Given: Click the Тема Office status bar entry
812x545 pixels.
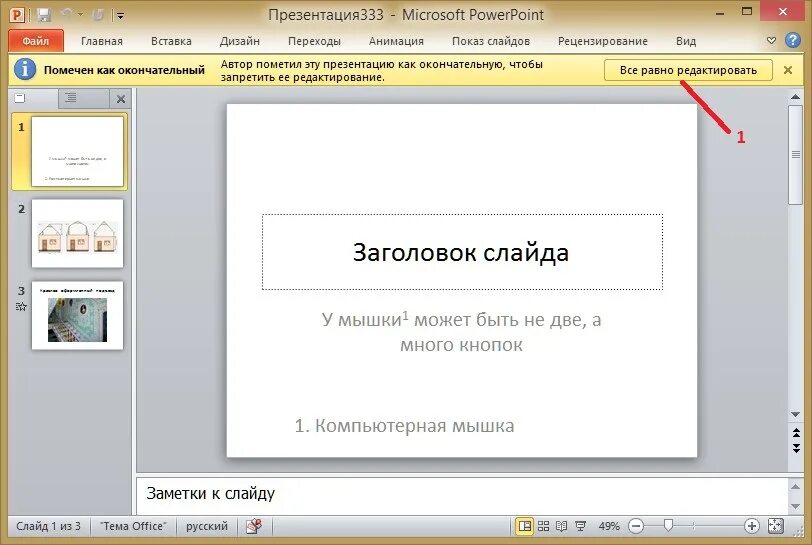Looking at the screenshot, I should 133,526.
